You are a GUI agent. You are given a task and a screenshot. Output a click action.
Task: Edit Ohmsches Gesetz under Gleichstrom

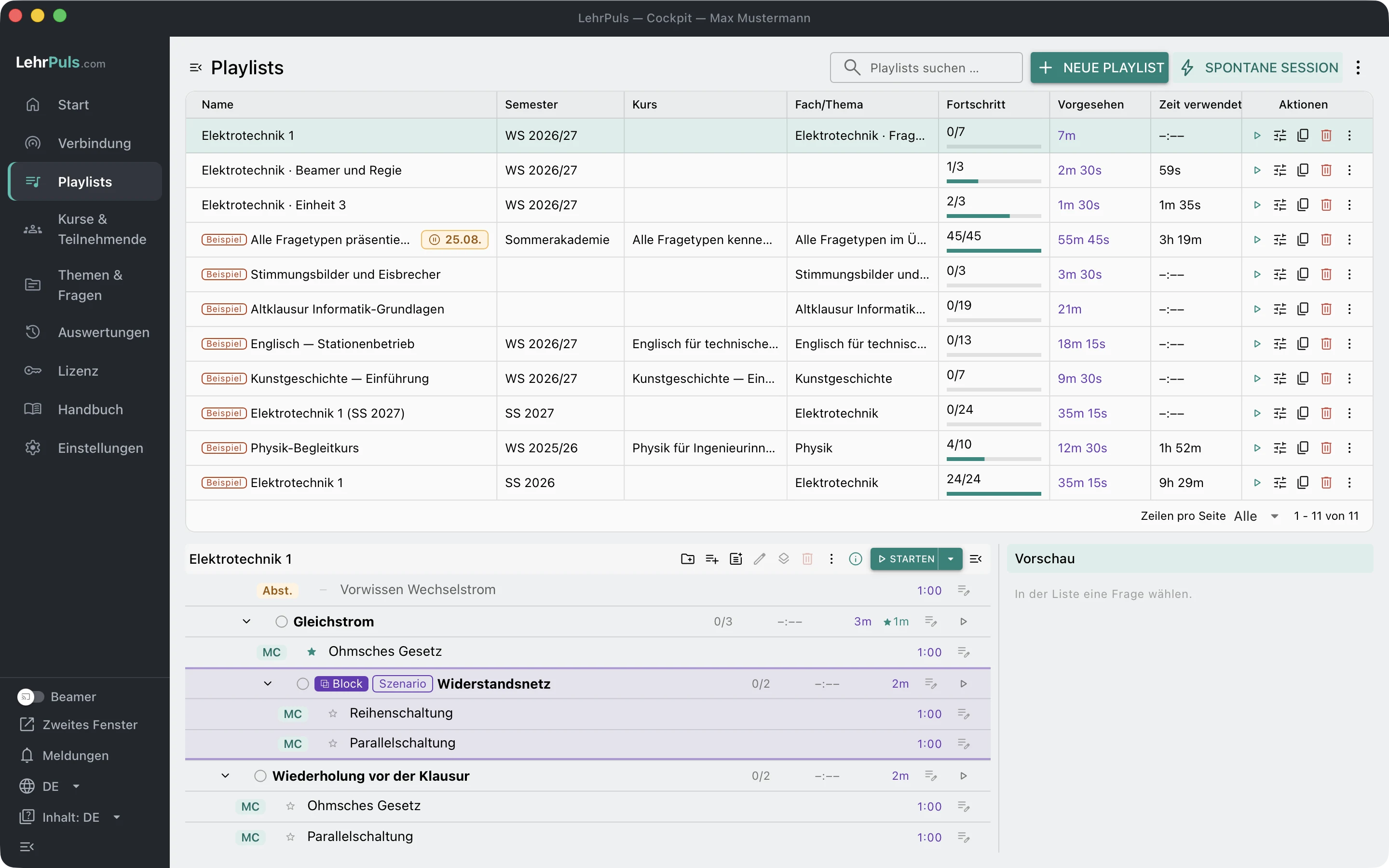tap(964, 652)
